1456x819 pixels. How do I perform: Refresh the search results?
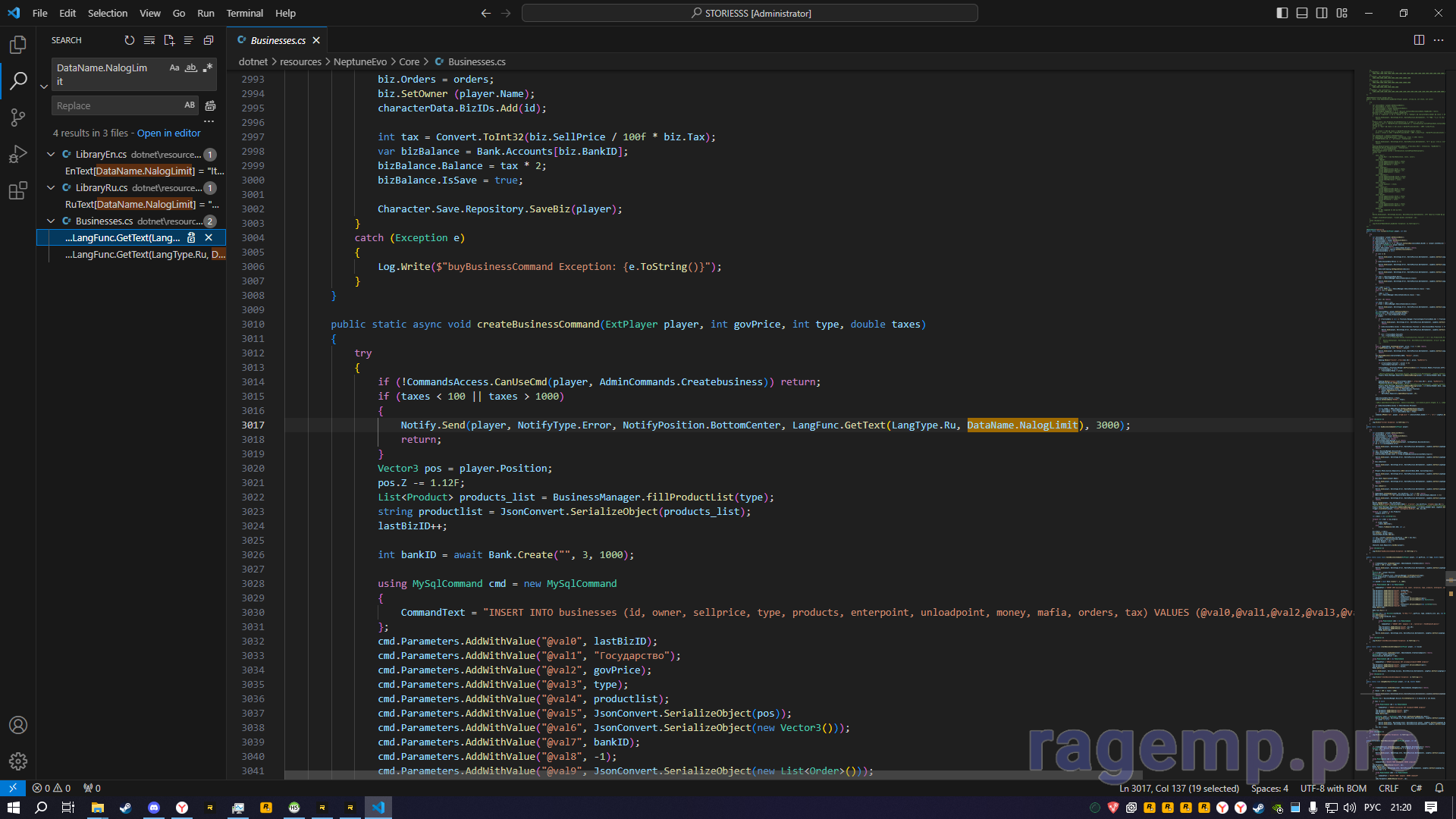click(x=130, y=40)
